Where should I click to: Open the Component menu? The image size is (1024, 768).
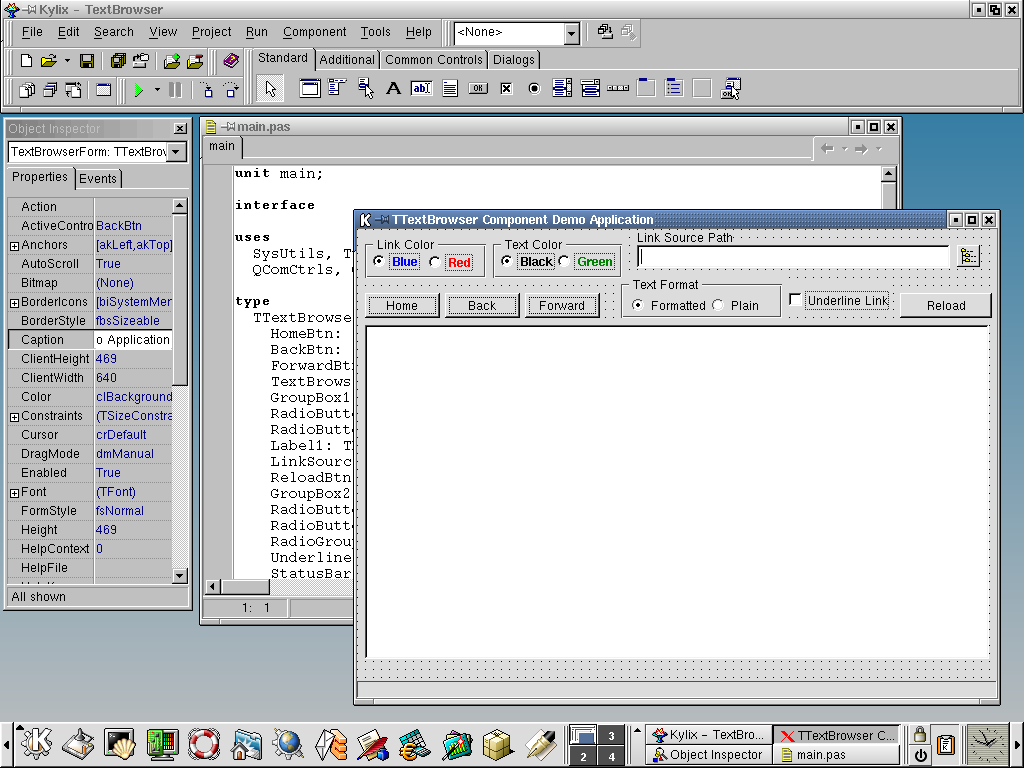click(314, 32)
